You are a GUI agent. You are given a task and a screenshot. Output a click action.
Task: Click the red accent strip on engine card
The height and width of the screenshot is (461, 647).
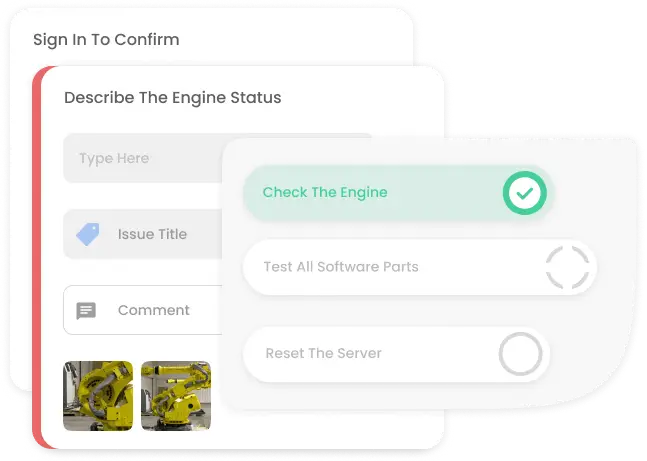point(37,257)
